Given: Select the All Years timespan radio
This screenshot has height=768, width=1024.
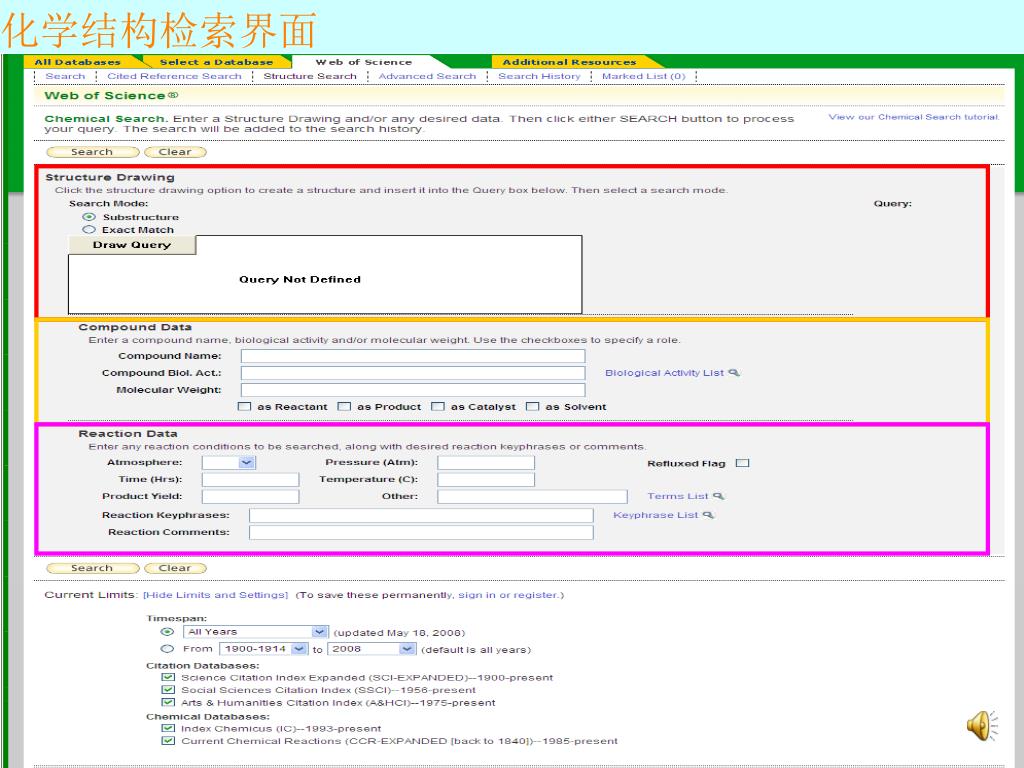Looking at the screenshot, I should click(167, 632).
